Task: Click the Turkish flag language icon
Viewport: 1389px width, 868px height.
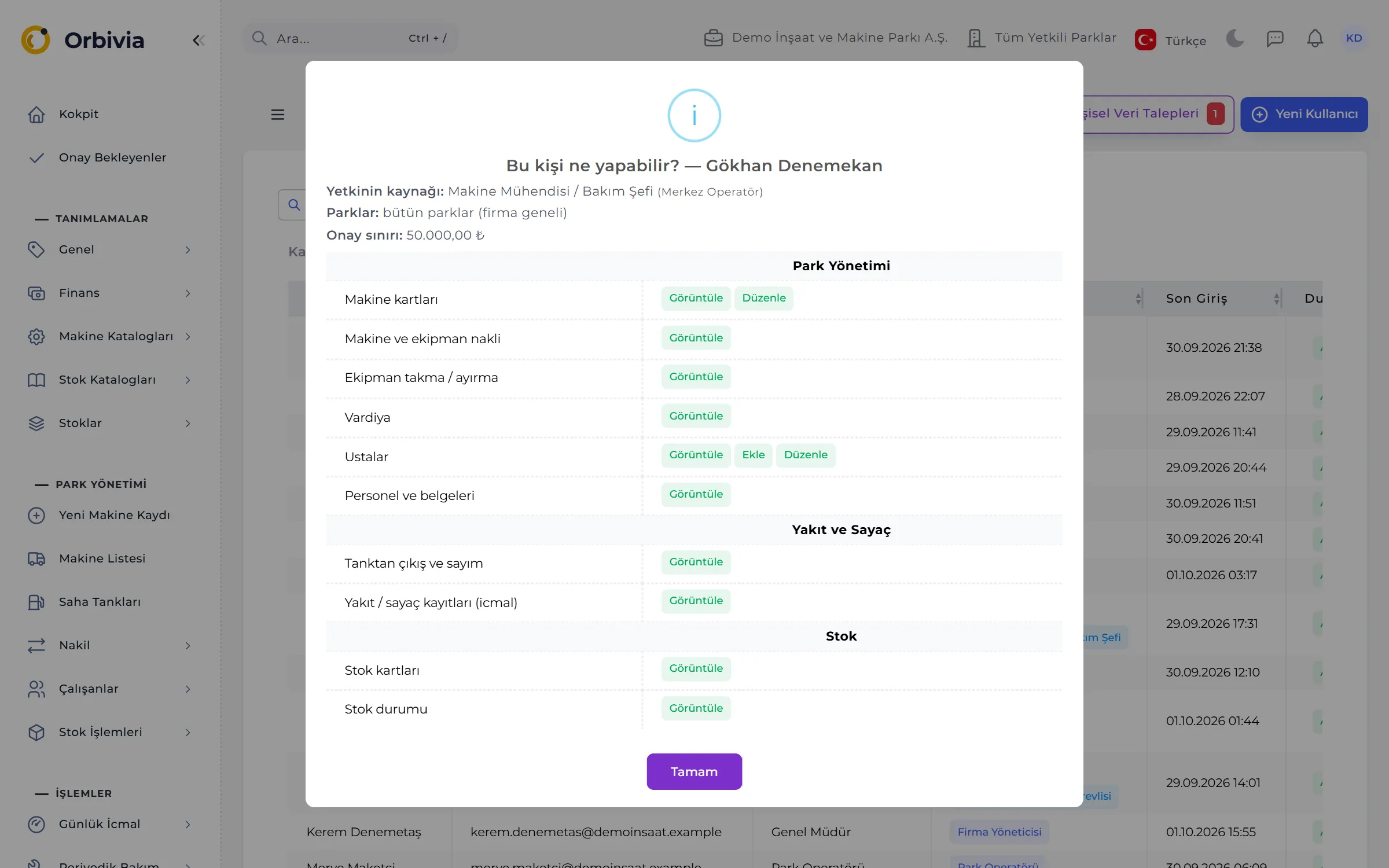Action: [1145, 40]
